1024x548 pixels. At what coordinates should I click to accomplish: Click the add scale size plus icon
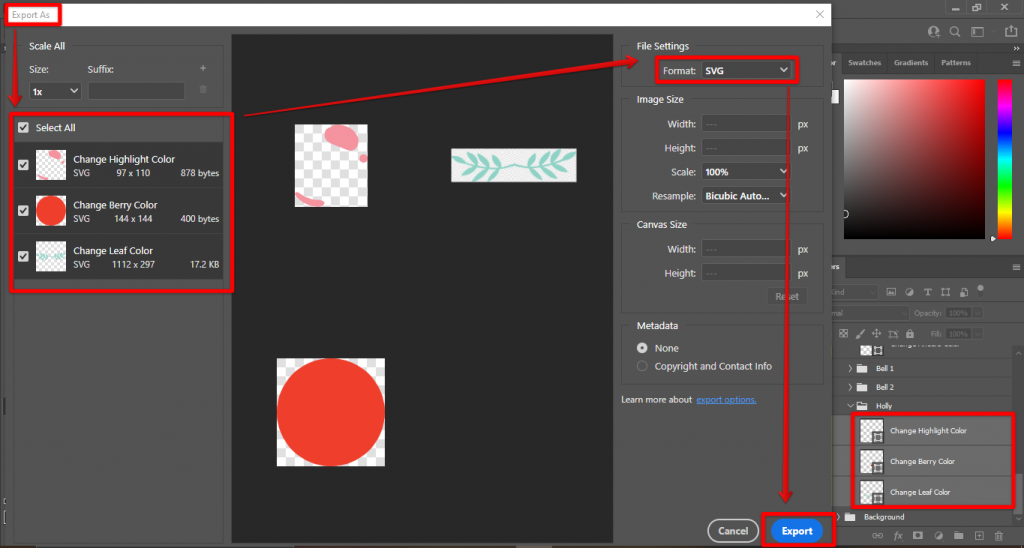click(203, 69)
